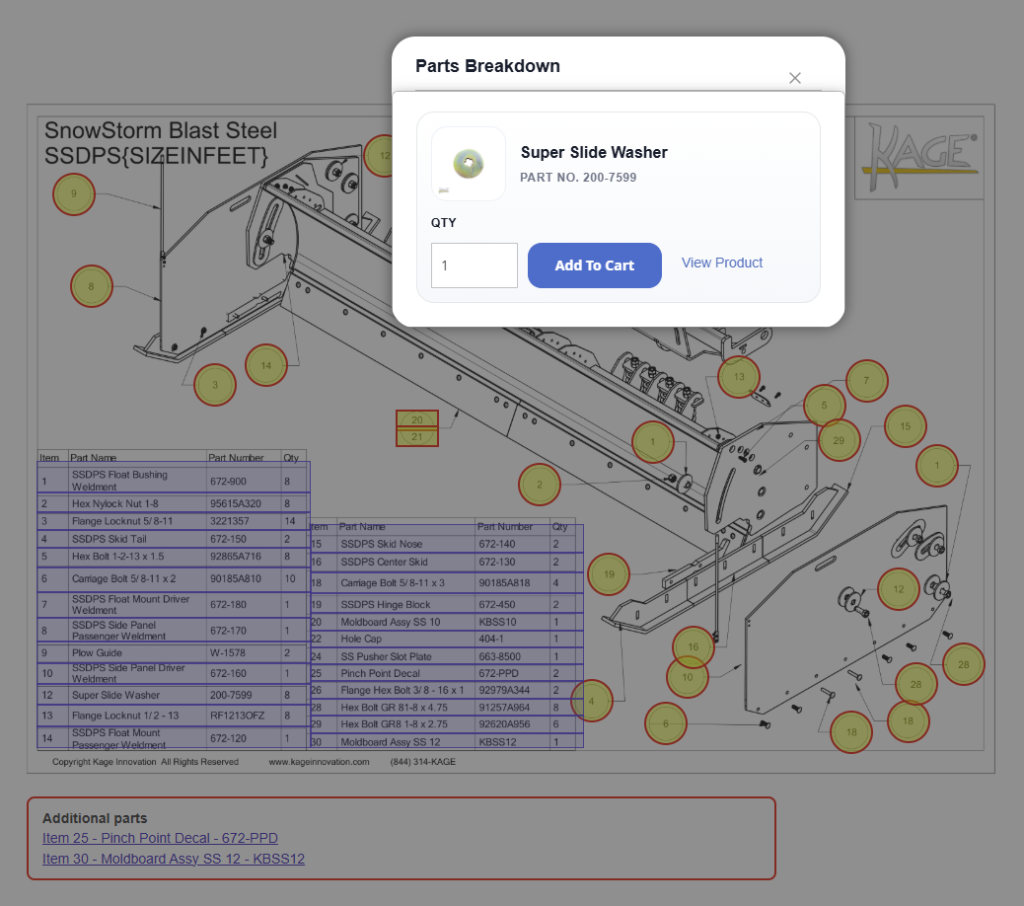Click hotspot marker 29 on the diagram
The image size is (1024, 906).
pos(839,440)
